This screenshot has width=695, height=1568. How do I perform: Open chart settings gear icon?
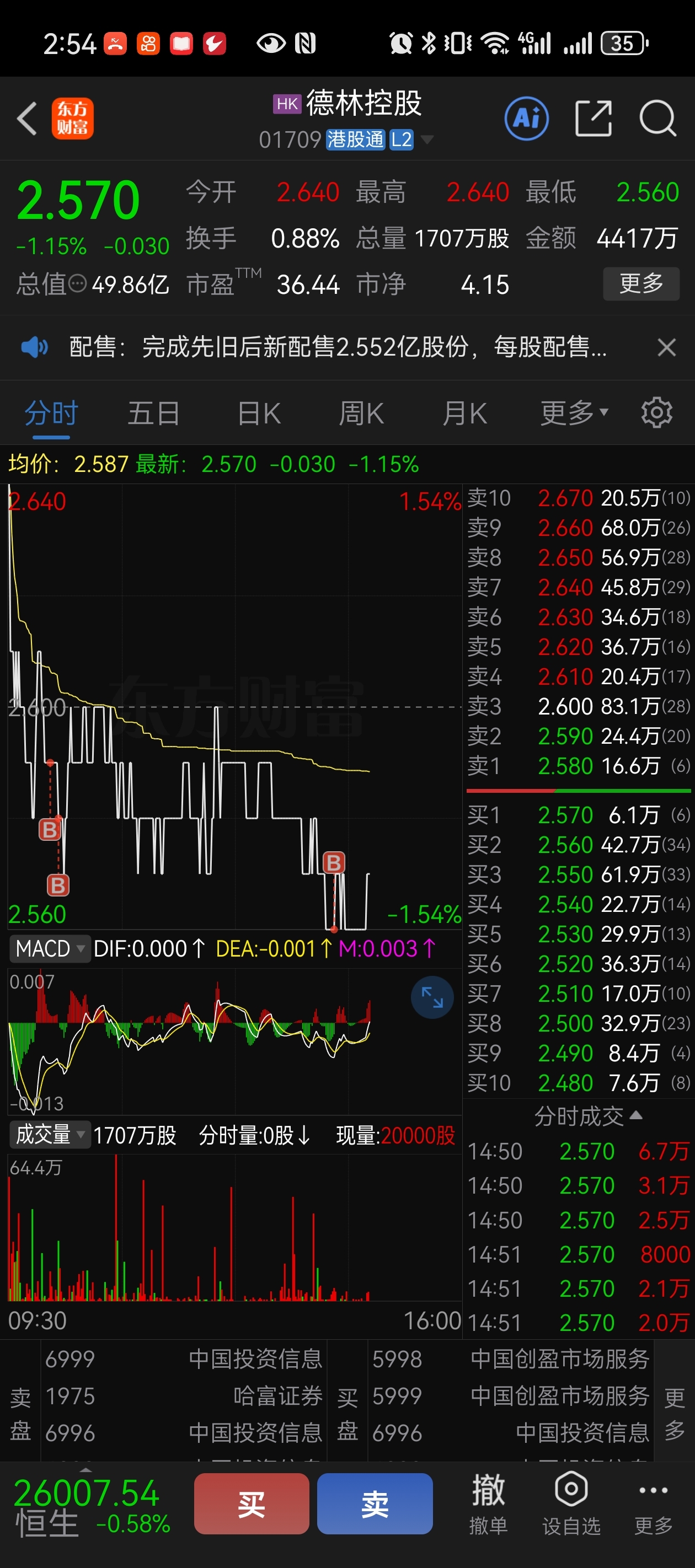656,413
